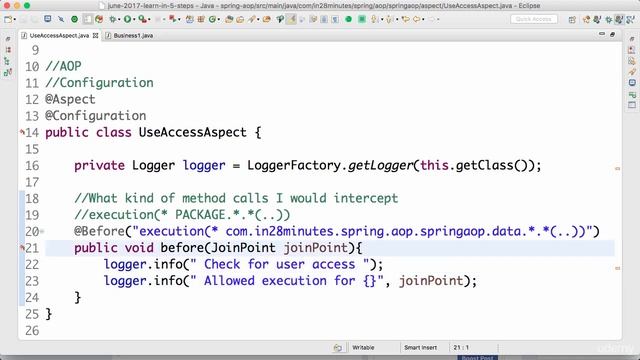Jump to Last Edit Location icon

point(405,19)
